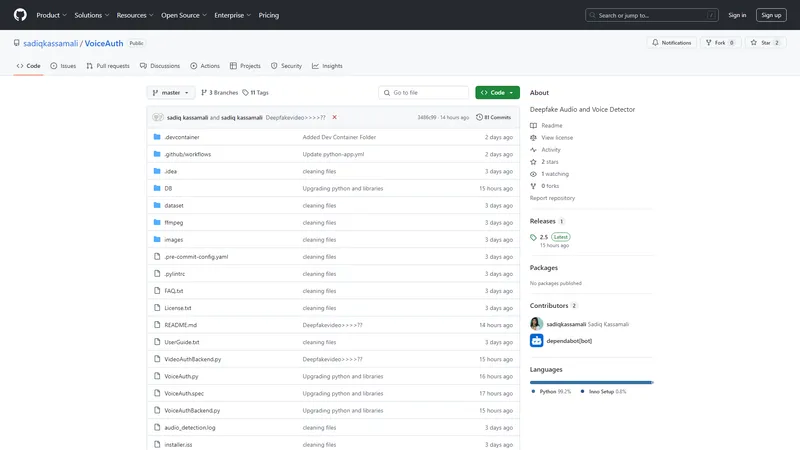Open the .github/workflows folder

[187, 154]
